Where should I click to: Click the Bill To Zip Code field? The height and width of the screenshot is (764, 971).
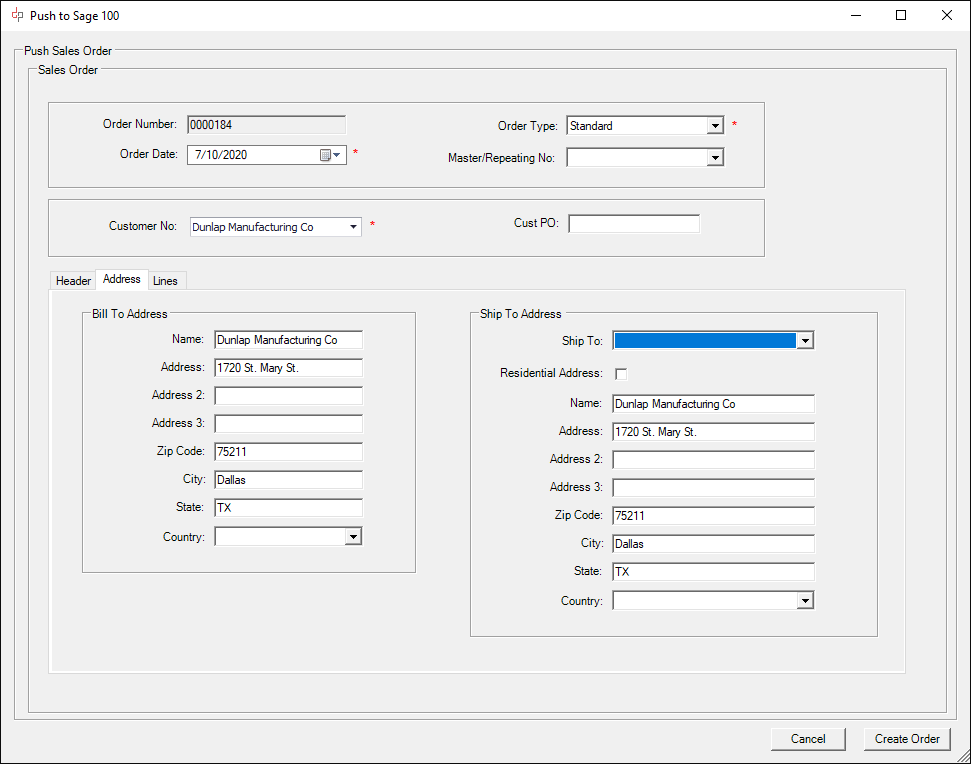(289, 452)
